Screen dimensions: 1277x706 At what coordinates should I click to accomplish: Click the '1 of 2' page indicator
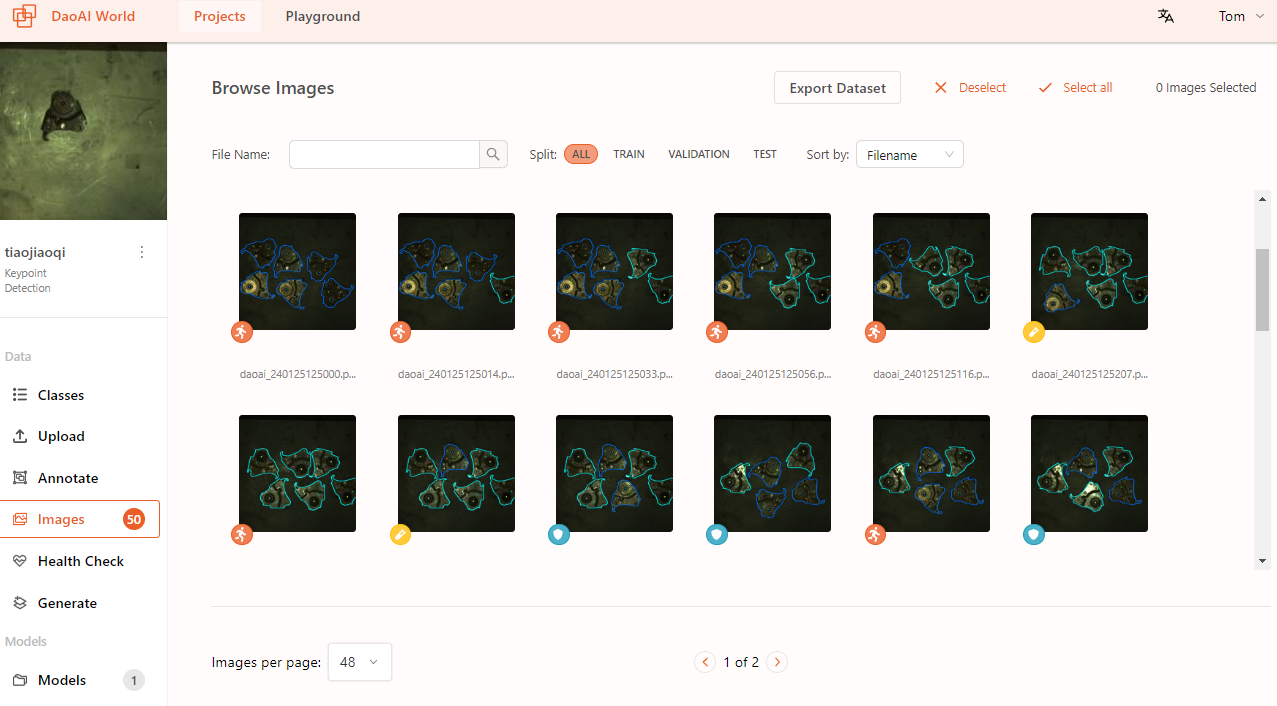tap(741, 662)
